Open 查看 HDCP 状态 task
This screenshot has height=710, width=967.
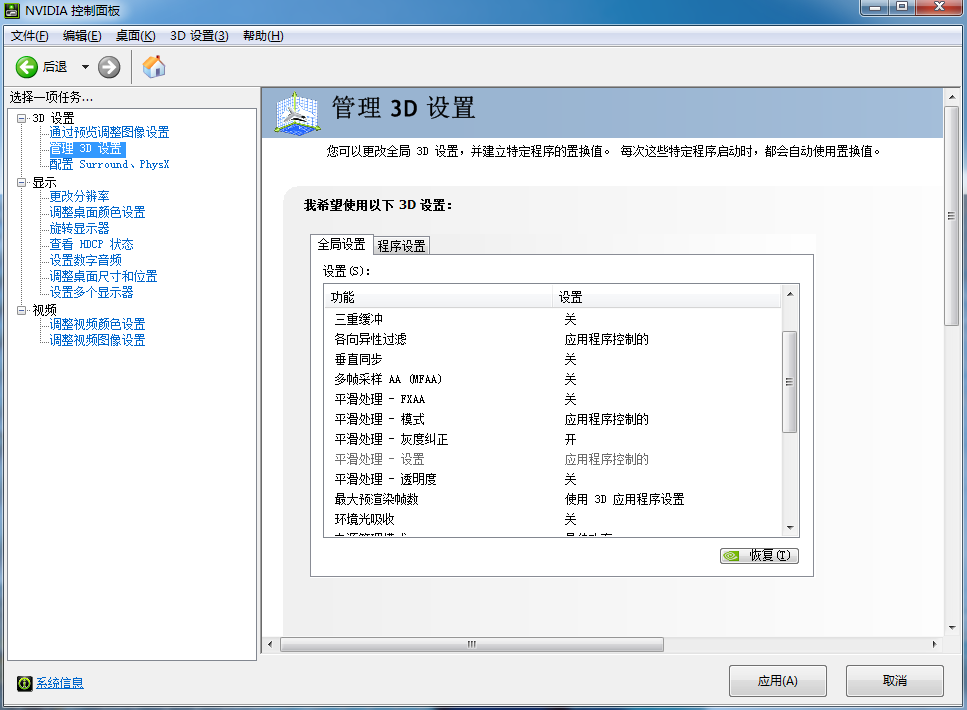click(91, 244)
